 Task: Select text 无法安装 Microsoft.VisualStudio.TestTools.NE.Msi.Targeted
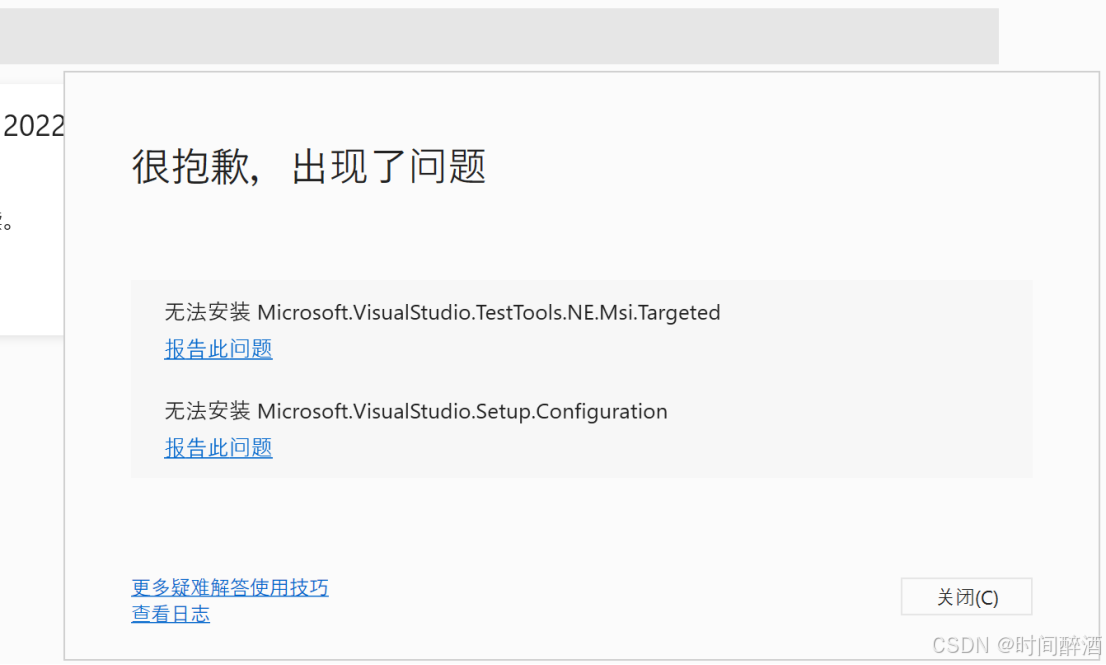coord(442,312)
